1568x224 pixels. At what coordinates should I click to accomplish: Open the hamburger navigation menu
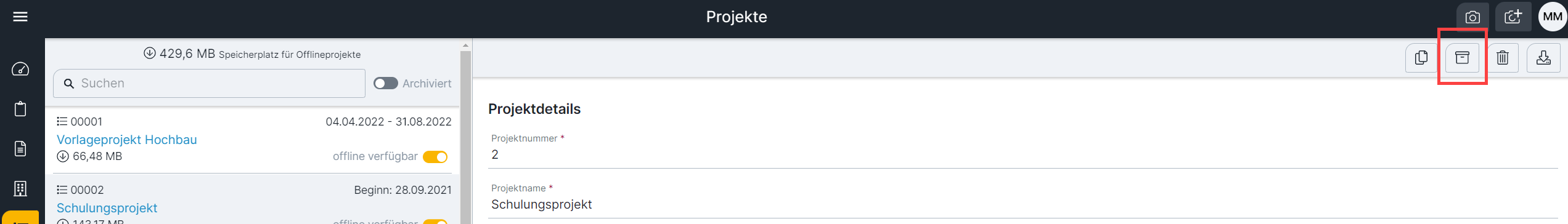pos(20,17)
